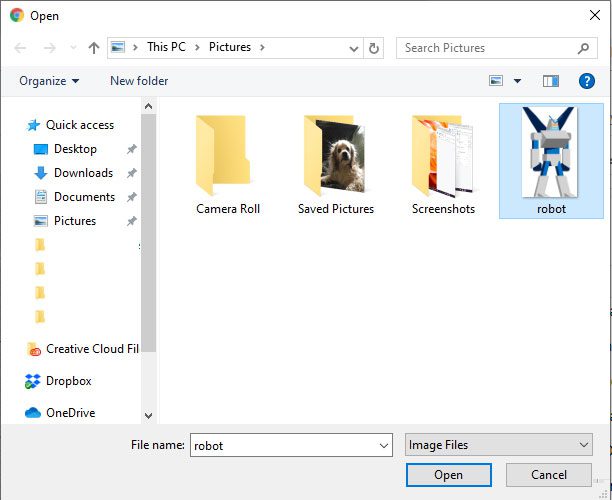This screenshot has height=500, width=612.
Task: Select Desktop in navigation pane
Action: click(75, 149)
